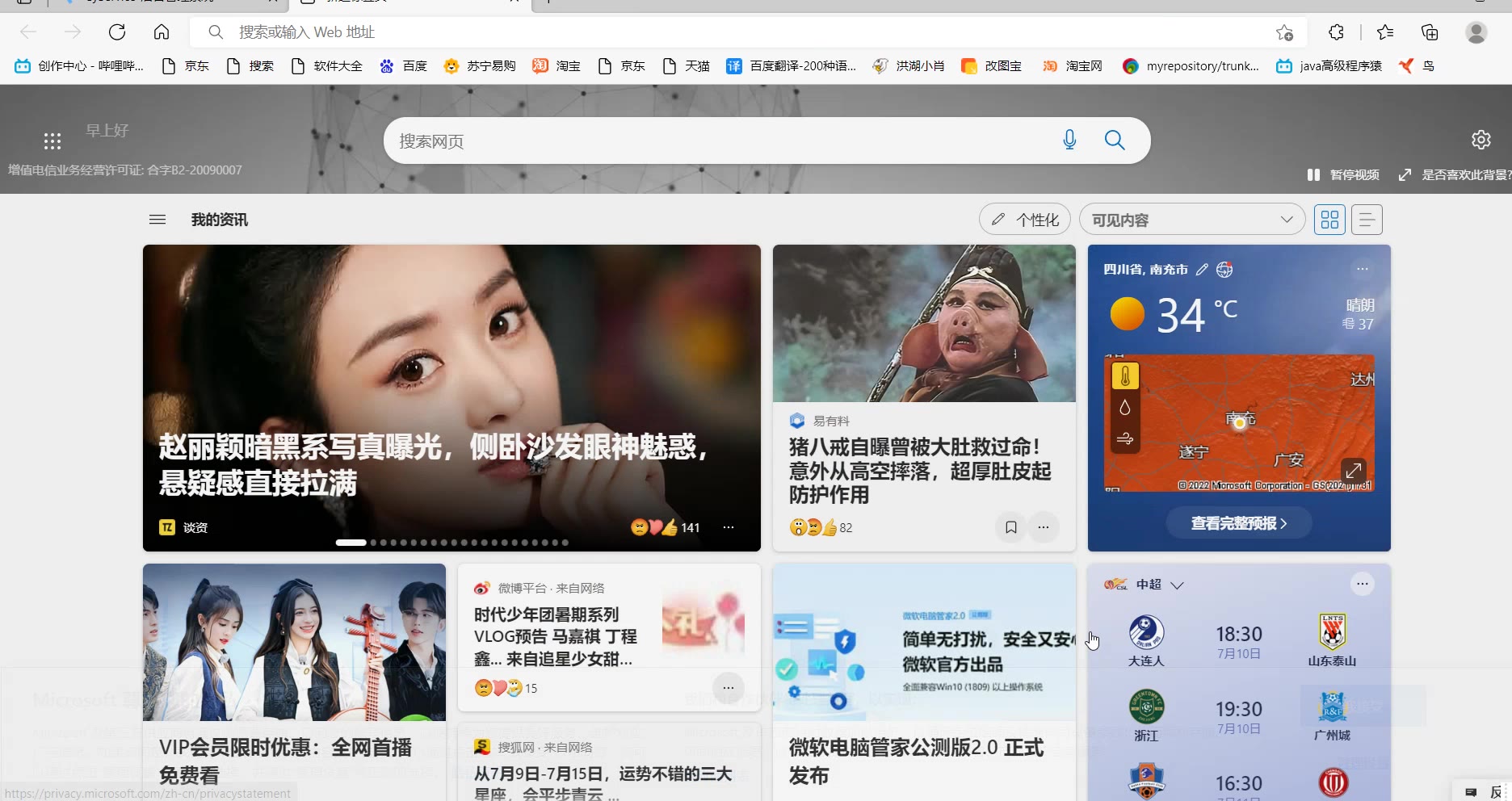Click 个性化 button
Viewport: 1512px width, 801px height.
(x=1025, y=220)
